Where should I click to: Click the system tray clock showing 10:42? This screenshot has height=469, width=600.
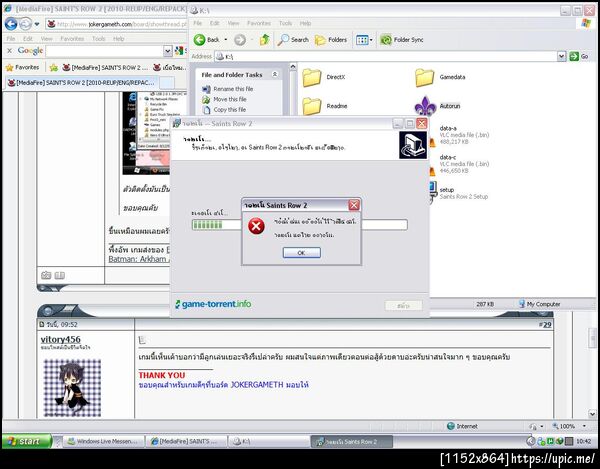click(584, 441)
